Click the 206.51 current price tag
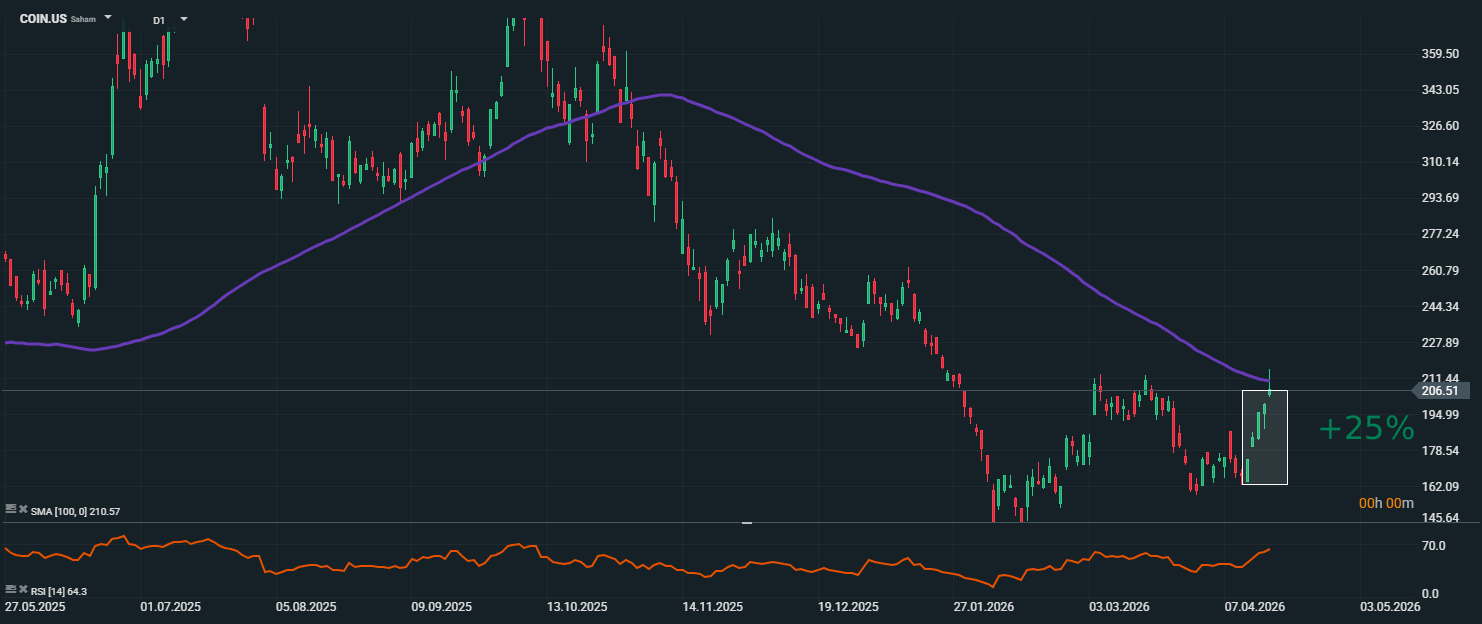This screenshot has height=624, width=1482. [x=1438, y=391]
